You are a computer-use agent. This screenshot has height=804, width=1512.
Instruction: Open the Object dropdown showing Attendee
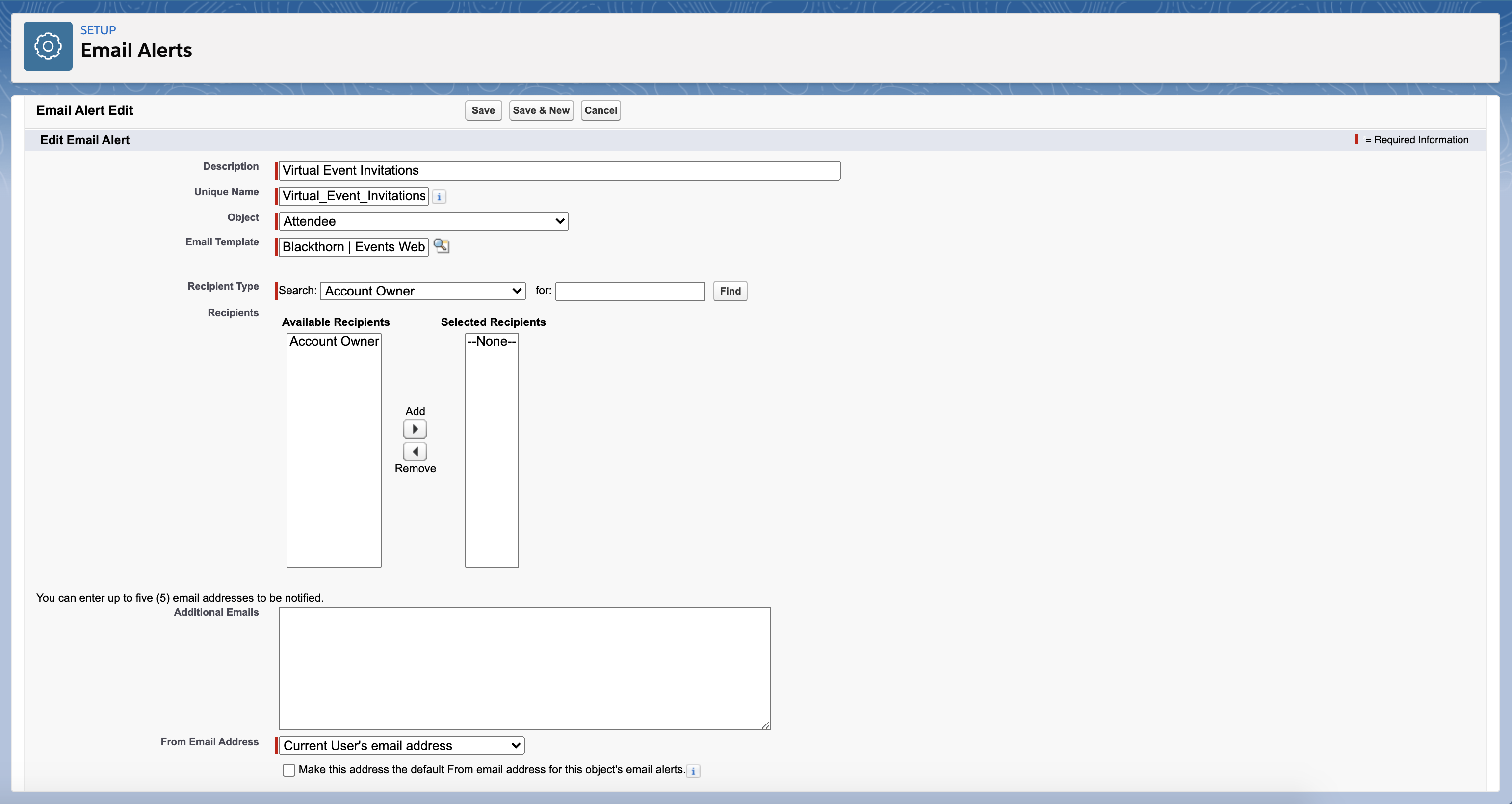pyautogui.click(x=424, y=221)
